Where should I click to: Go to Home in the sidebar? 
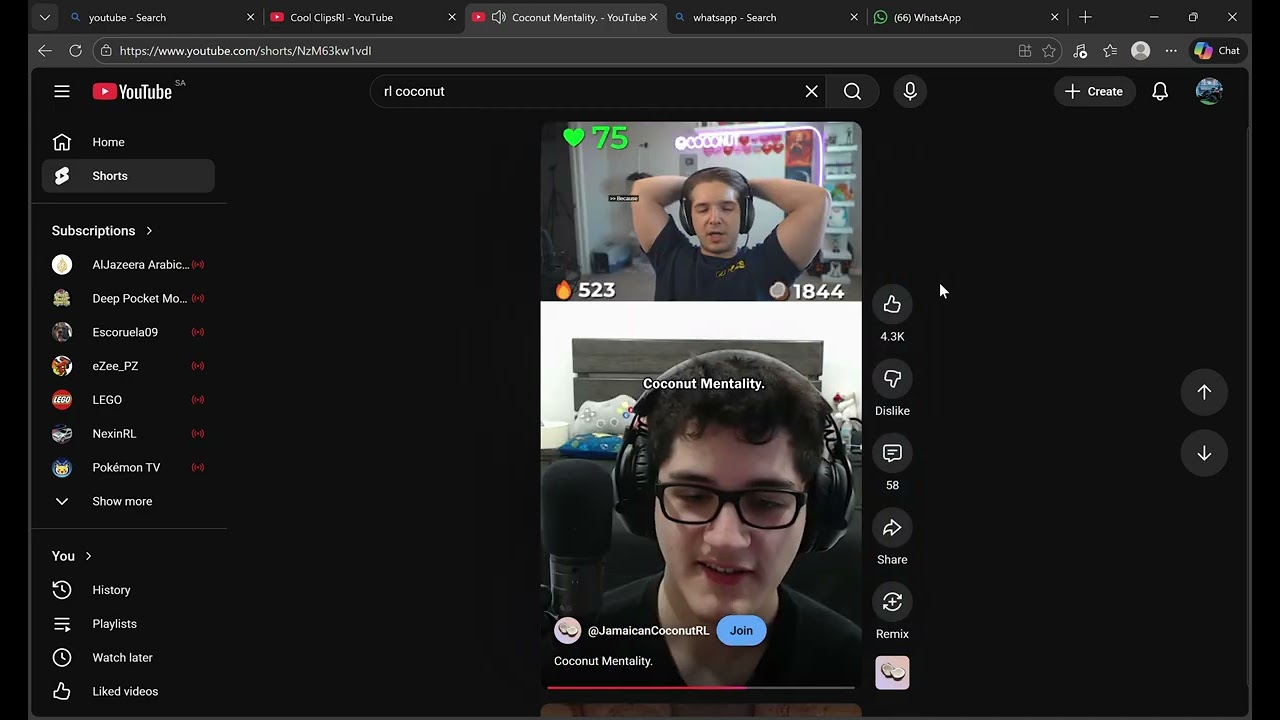pos(128,142)
